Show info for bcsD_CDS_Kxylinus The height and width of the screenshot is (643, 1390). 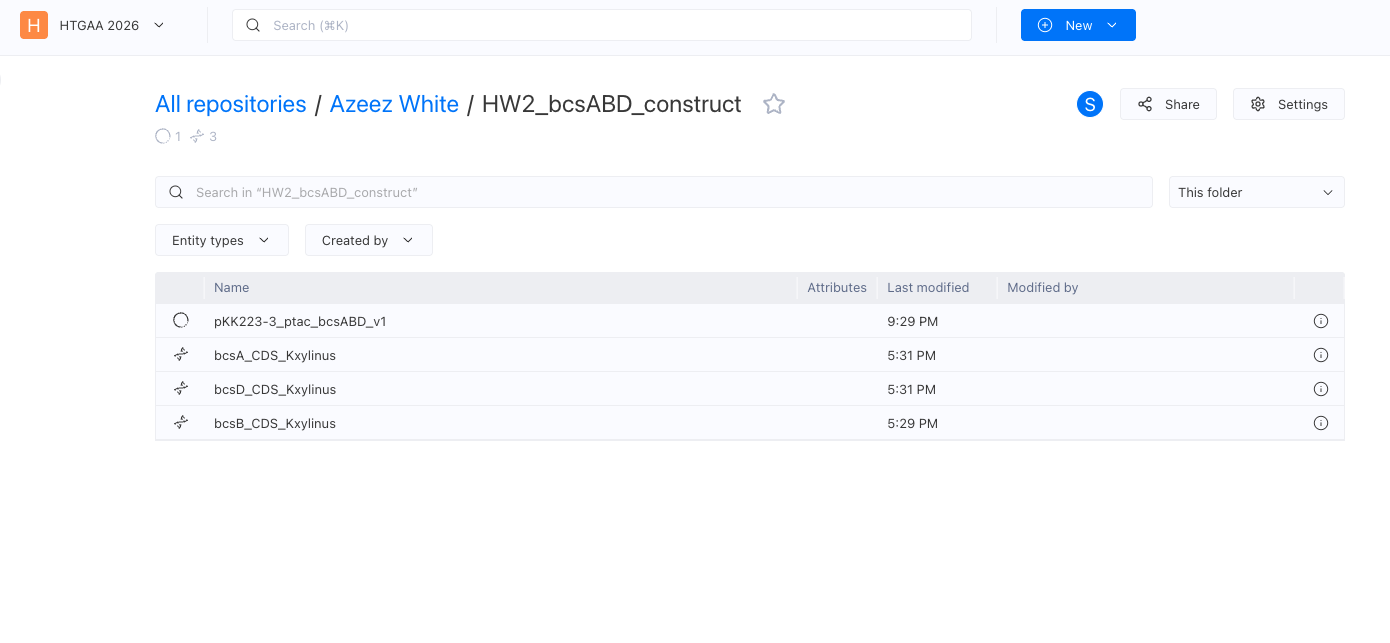[1320, 389]
